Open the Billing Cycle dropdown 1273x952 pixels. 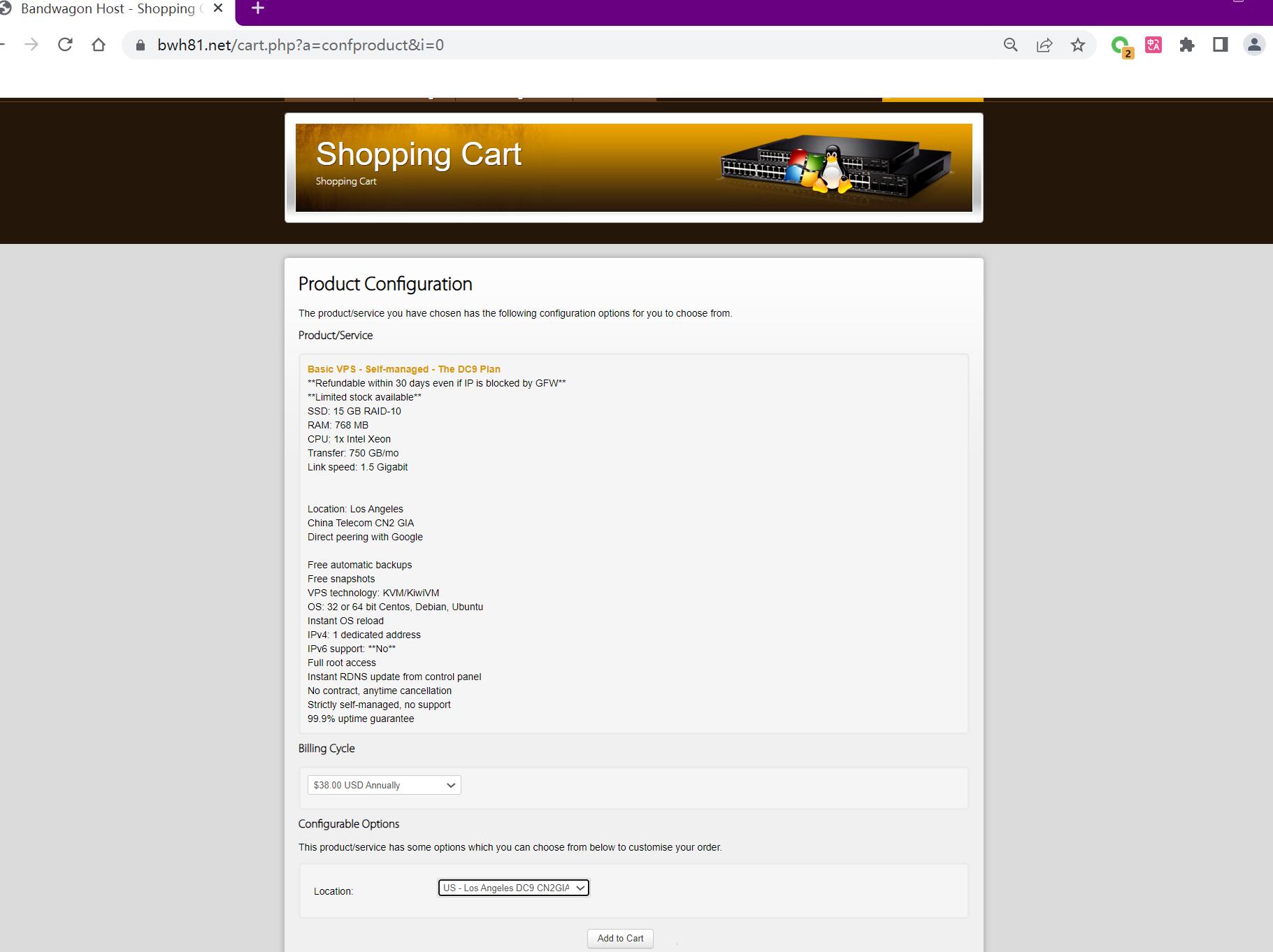tap(384, 785)
